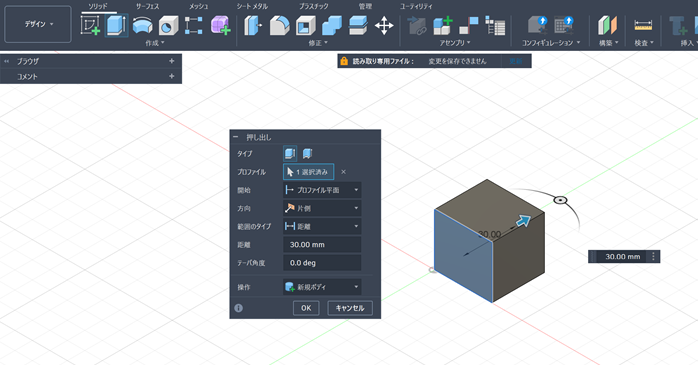Viewport: 698px width, 365px height.
Task: Click the lock icon in read-only notice
Action: [x=344, y=61]
